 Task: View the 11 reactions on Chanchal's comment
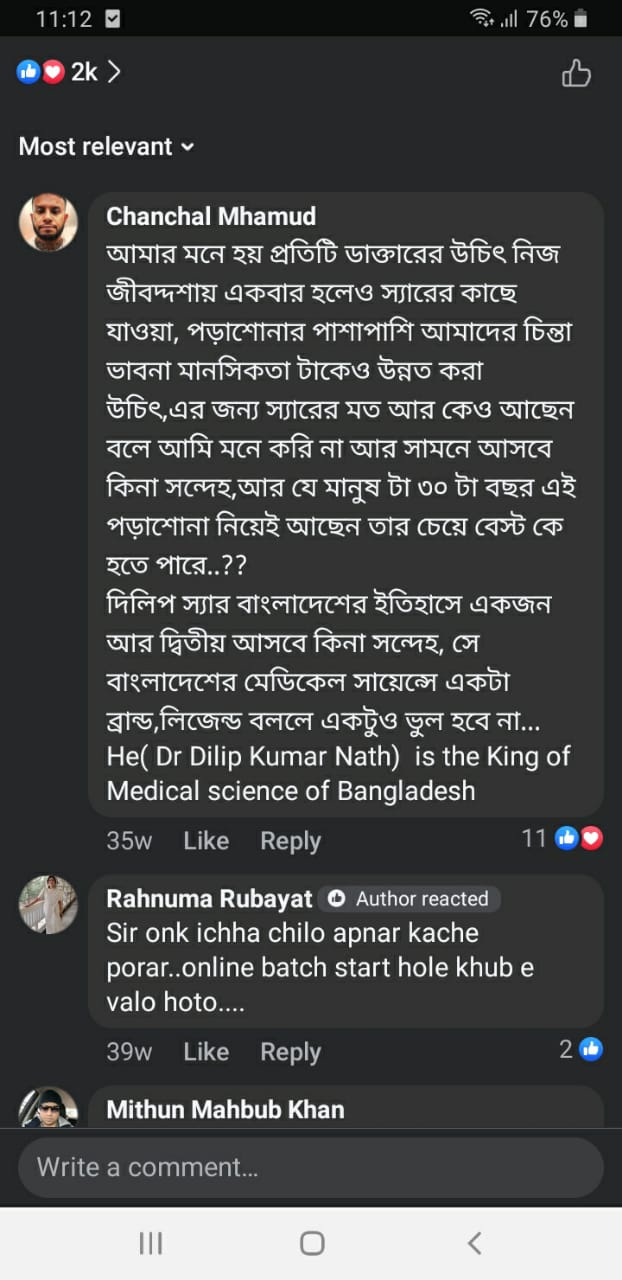[x=563, y=838]
